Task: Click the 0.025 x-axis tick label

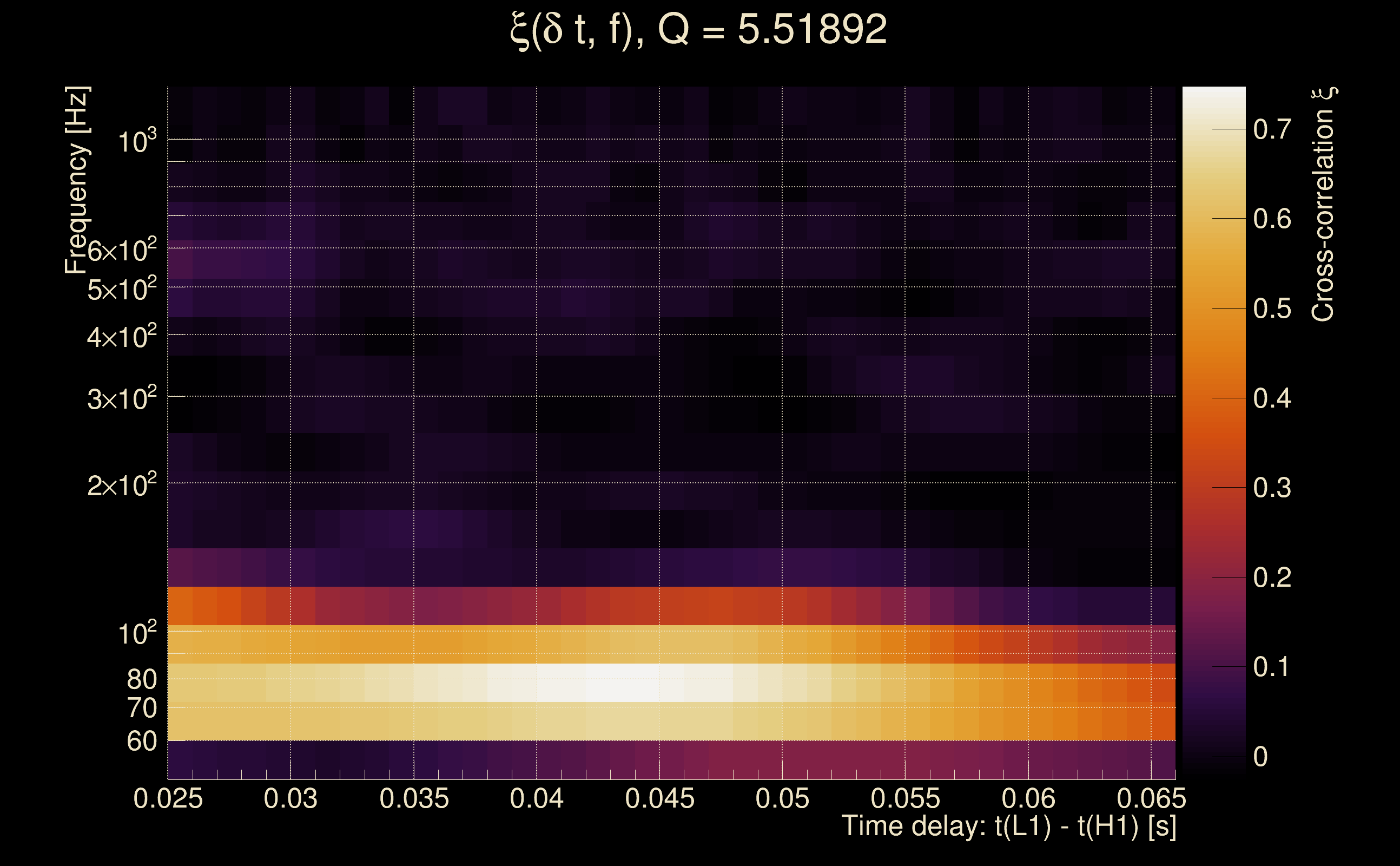Action: 168,798
